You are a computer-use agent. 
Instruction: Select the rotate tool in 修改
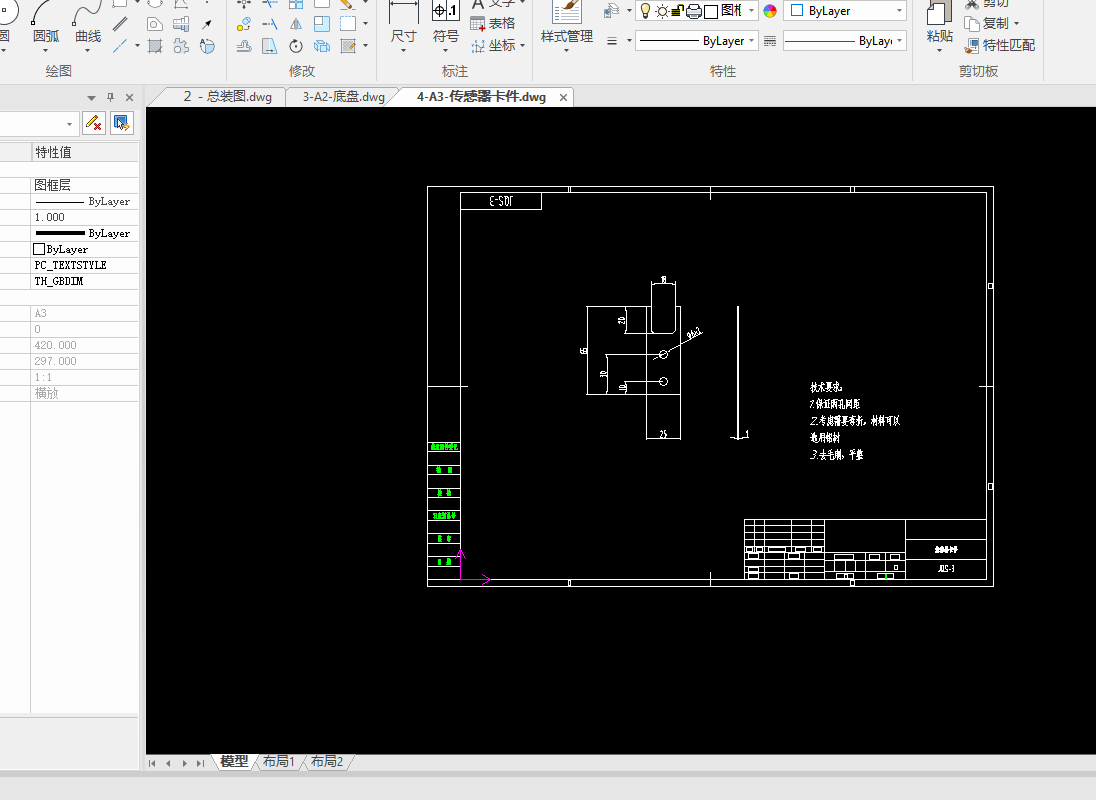(296, 46)
